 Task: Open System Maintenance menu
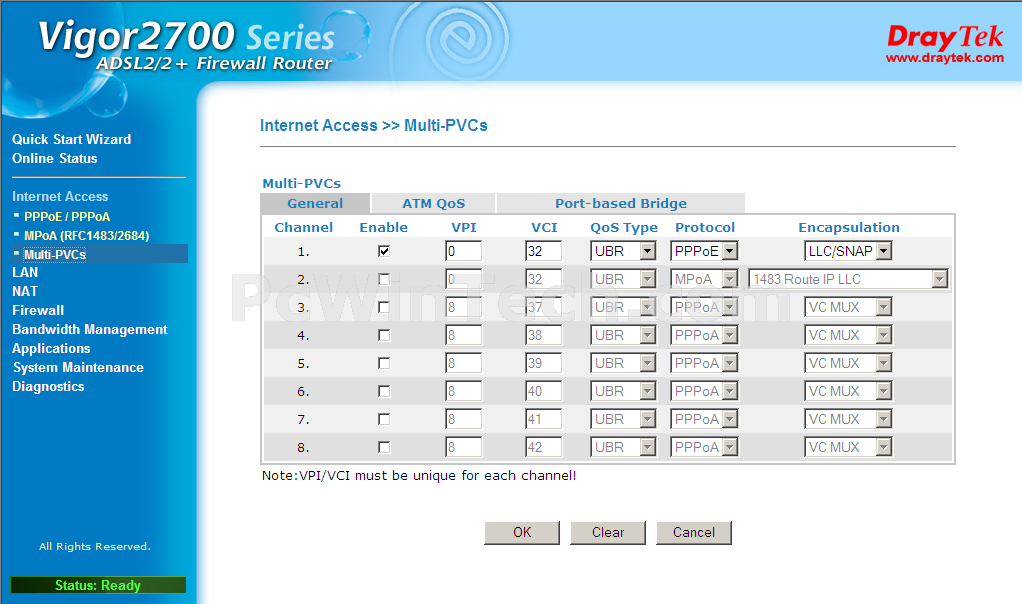pos(78,367)
